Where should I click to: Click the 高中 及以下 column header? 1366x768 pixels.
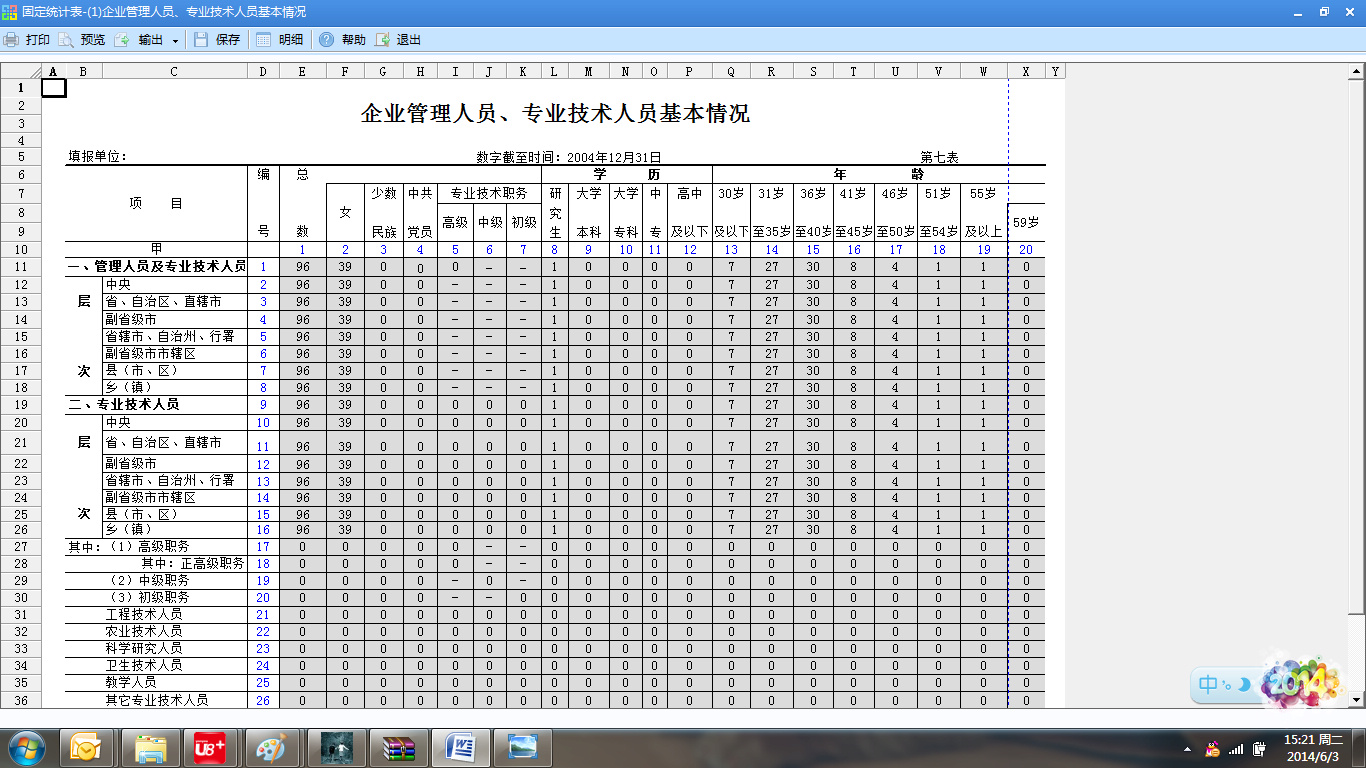689,212
